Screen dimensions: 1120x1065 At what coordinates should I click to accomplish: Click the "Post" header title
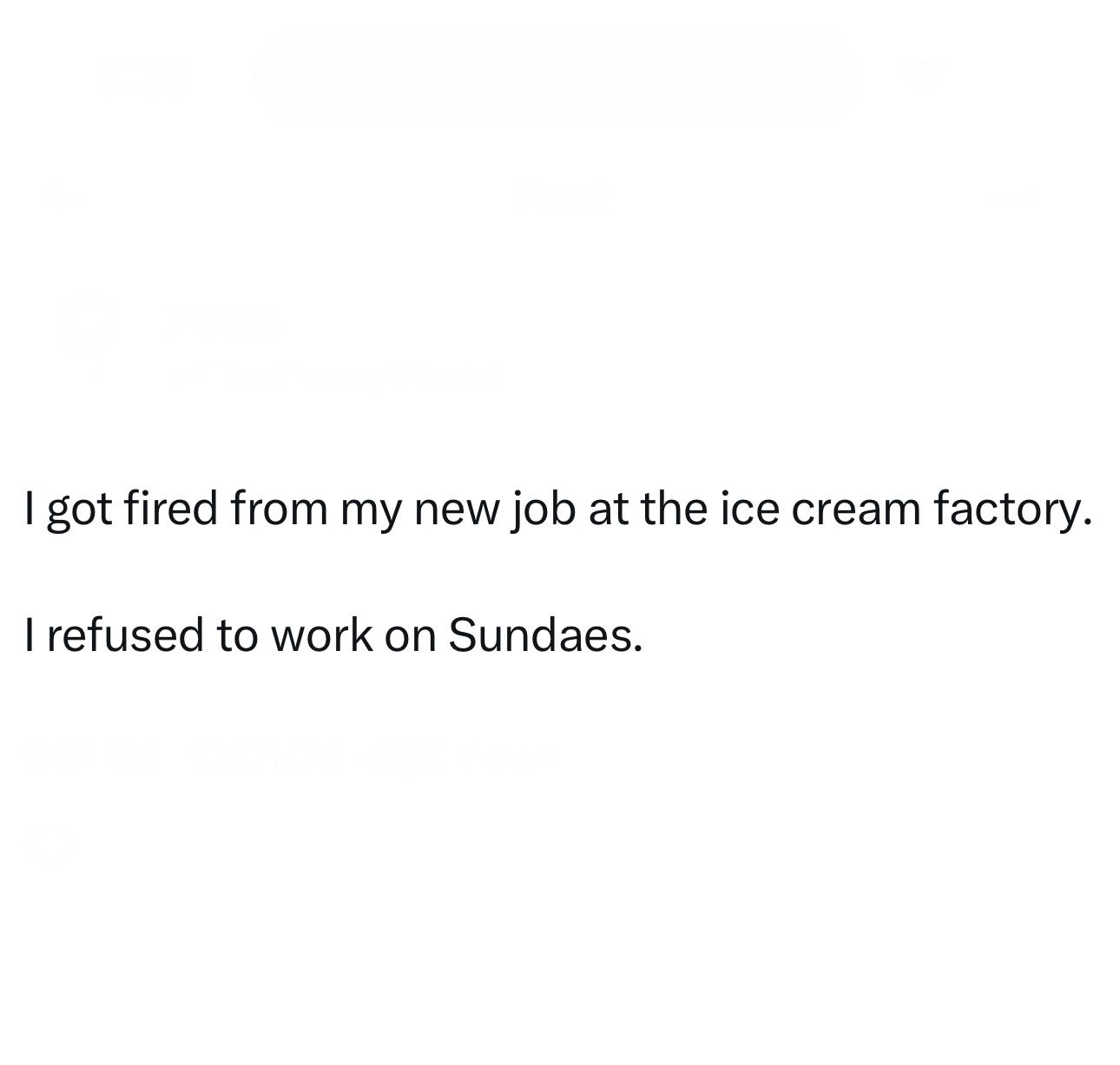click(560, 197)
